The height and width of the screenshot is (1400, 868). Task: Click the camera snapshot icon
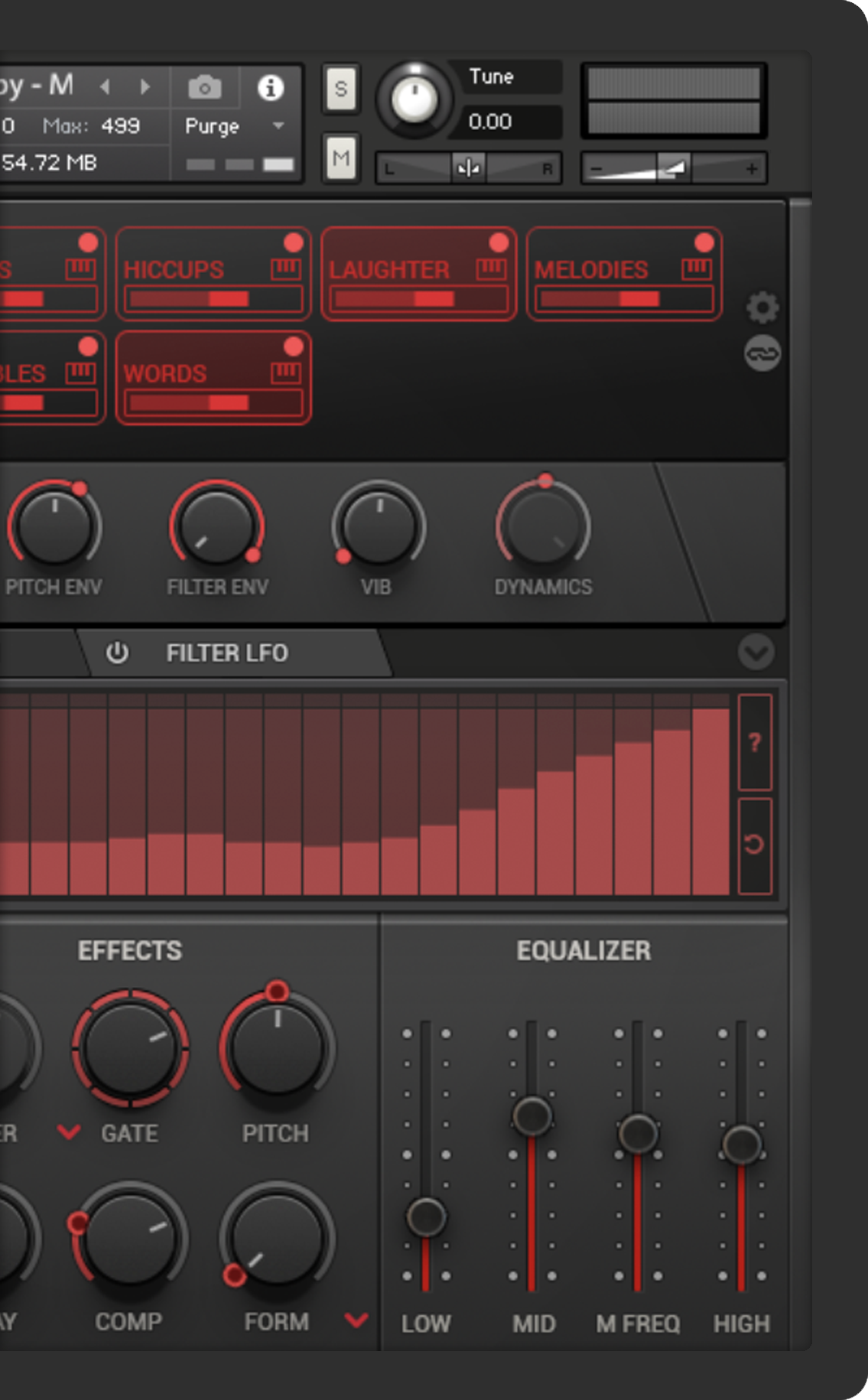pos(205,88)
